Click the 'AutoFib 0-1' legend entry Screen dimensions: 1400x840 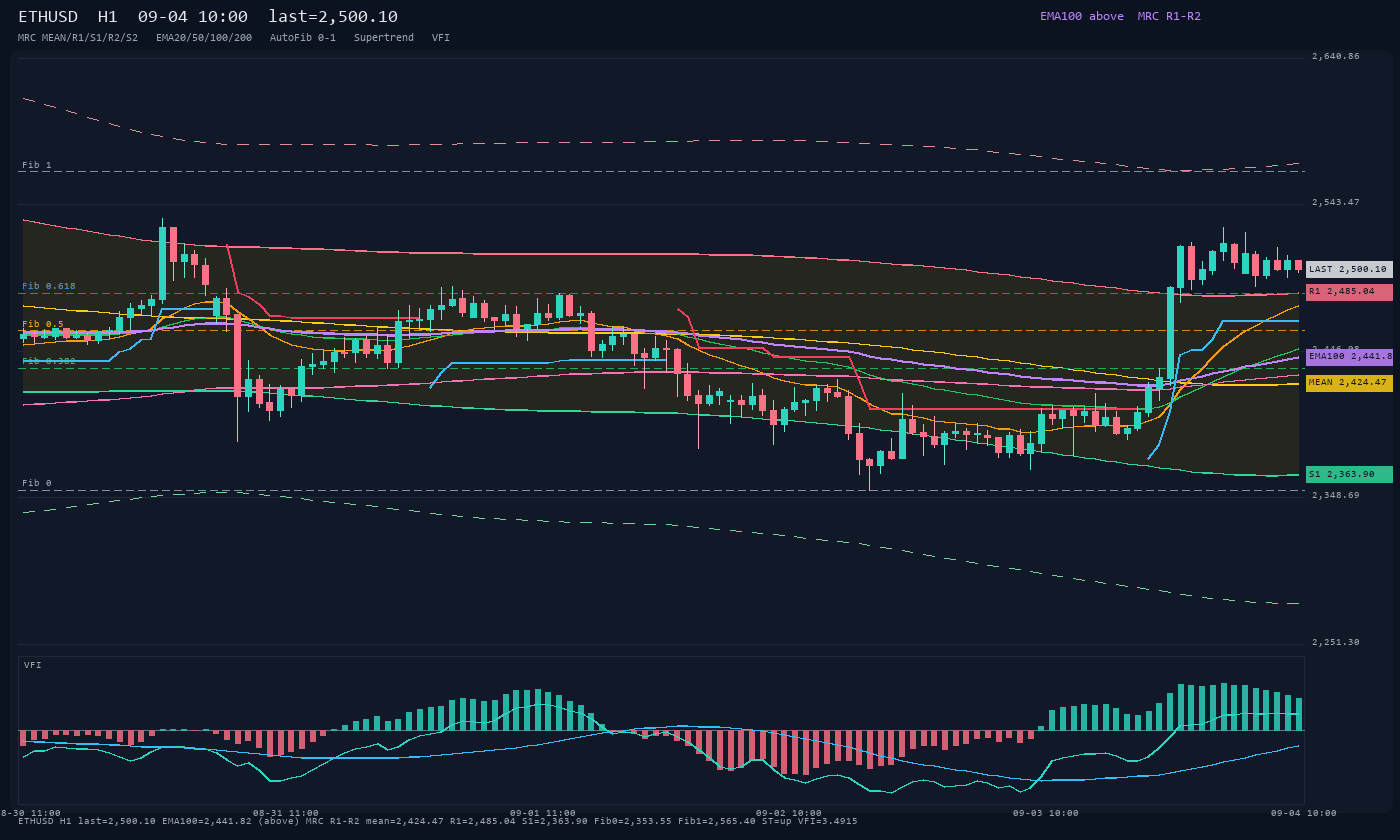[x=303, y=37]
